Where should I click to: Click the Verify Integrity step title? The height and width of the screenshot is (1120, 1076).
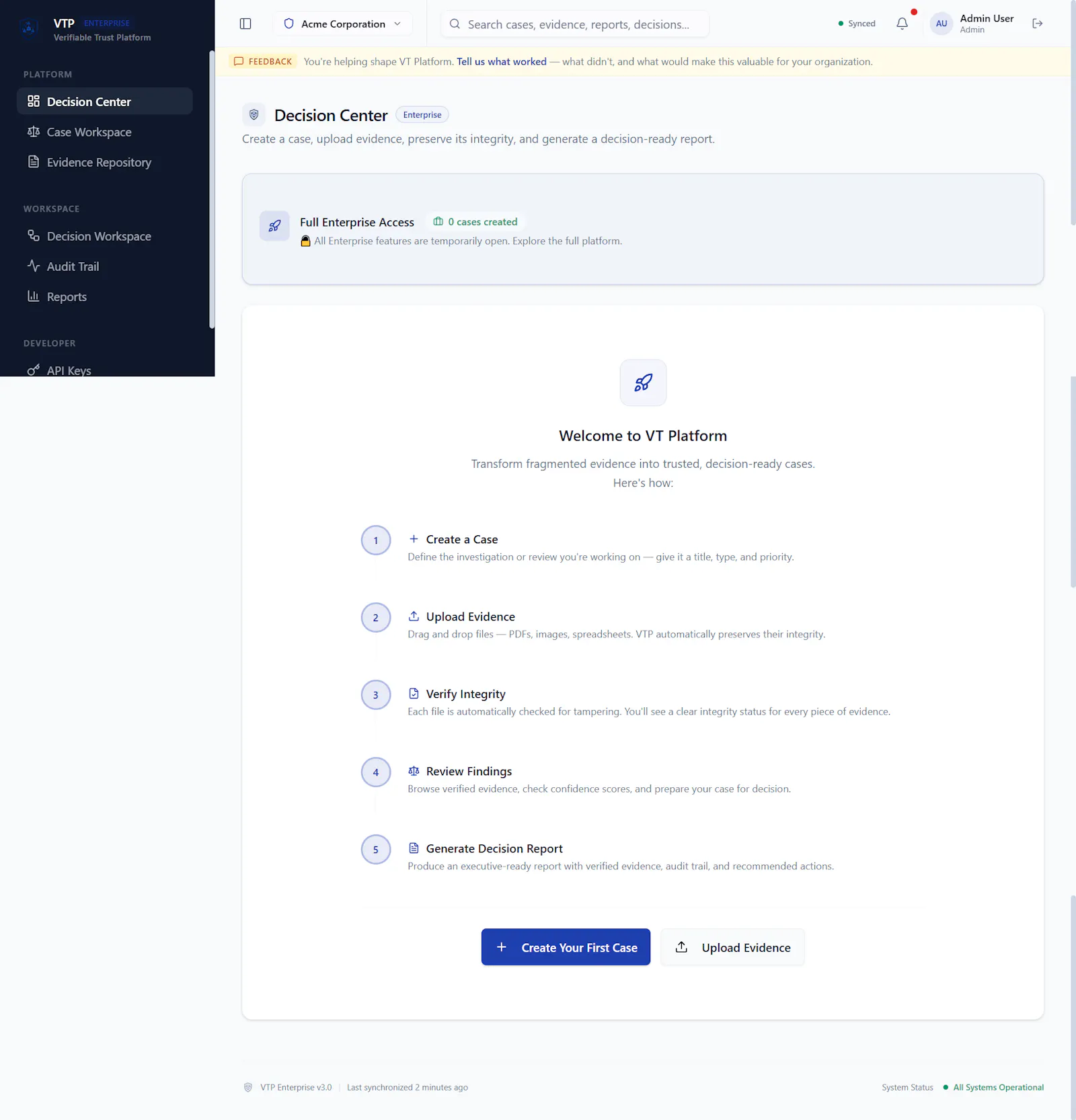(466, 694)
